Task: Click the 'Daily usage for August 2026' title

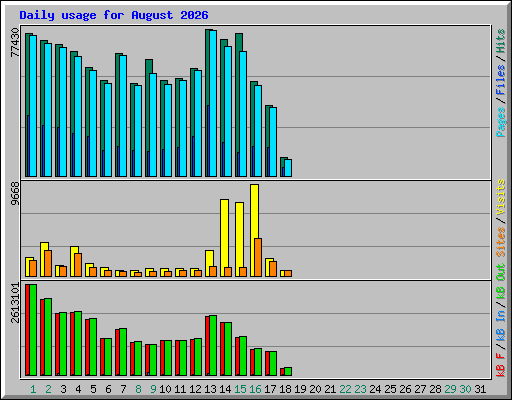Action: [114, 15]
